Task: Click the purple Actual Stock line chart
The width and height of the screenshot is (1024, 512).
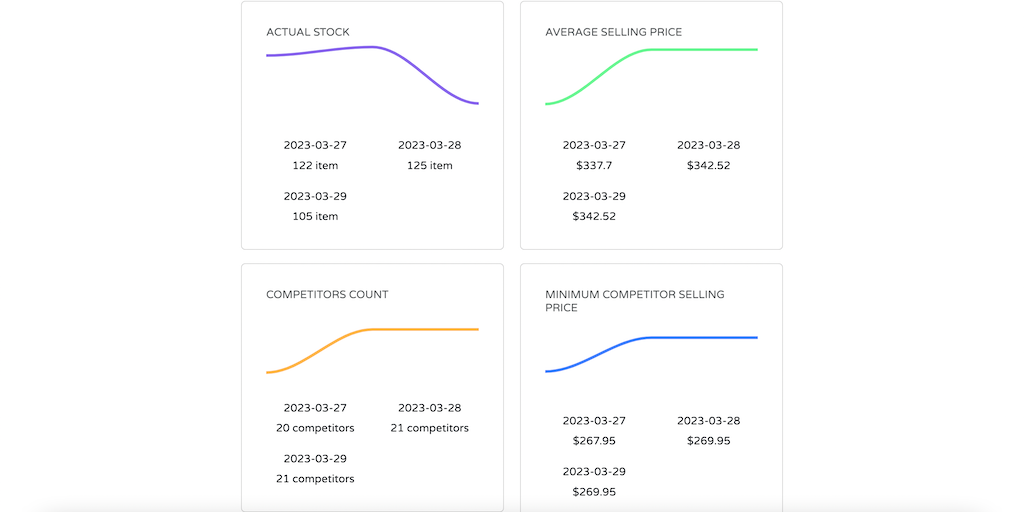Action: 372,76
